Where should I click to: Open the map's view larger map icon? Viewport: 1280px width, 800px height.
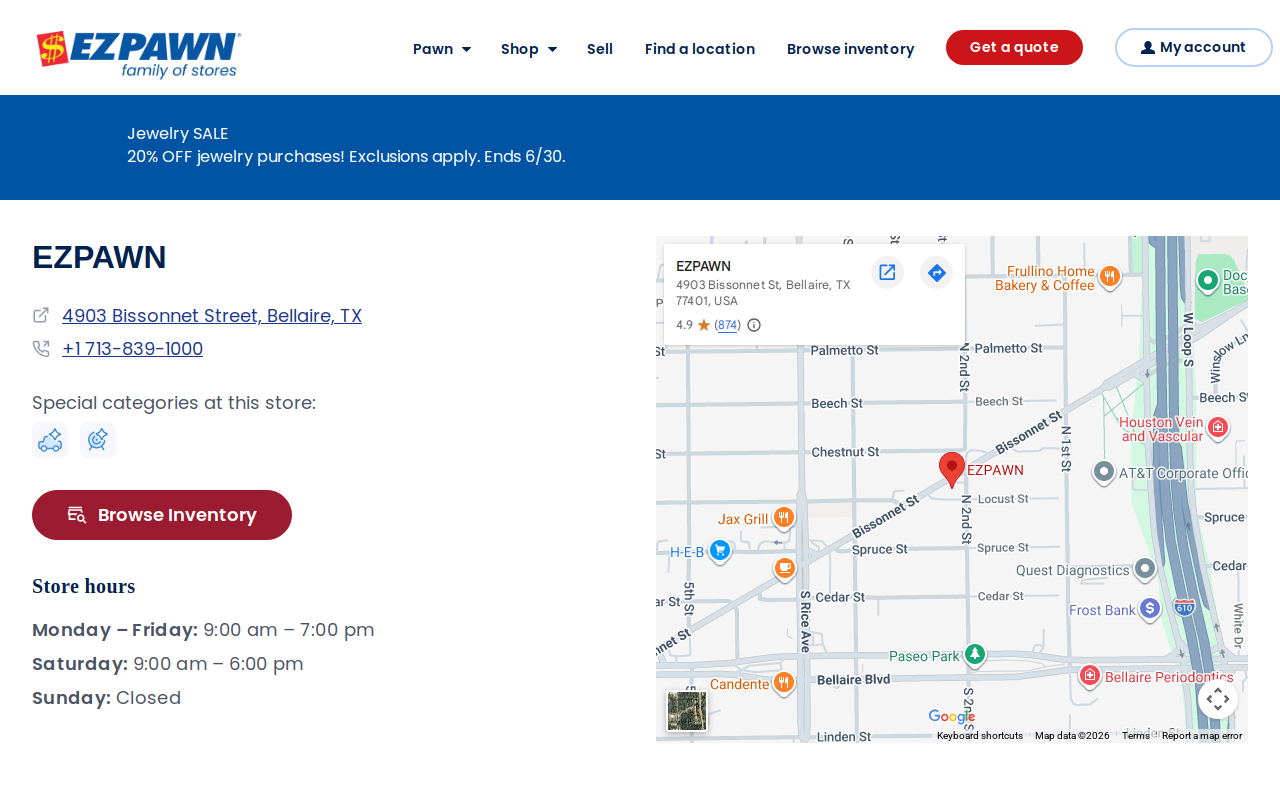(887, 272)
